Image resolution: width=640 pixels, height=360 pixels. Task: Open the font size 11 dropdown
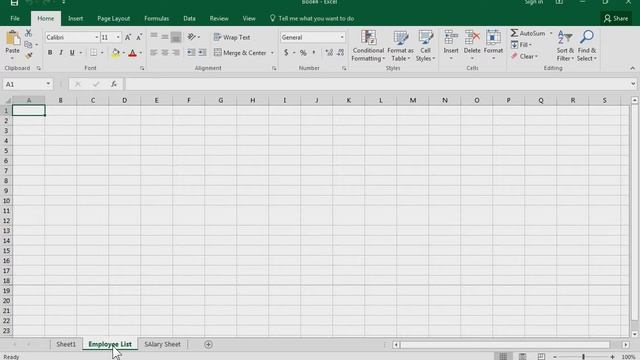pos(118,37)
